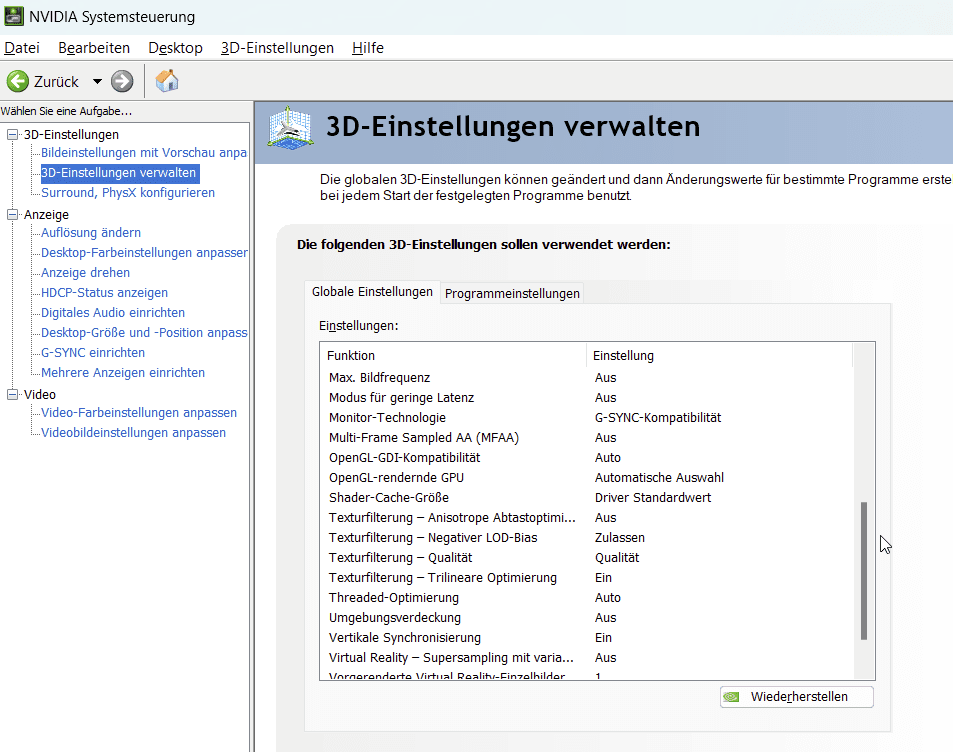
Task: Open Surround, PhysX konfigurieren
Action: [x=128, y=193]
